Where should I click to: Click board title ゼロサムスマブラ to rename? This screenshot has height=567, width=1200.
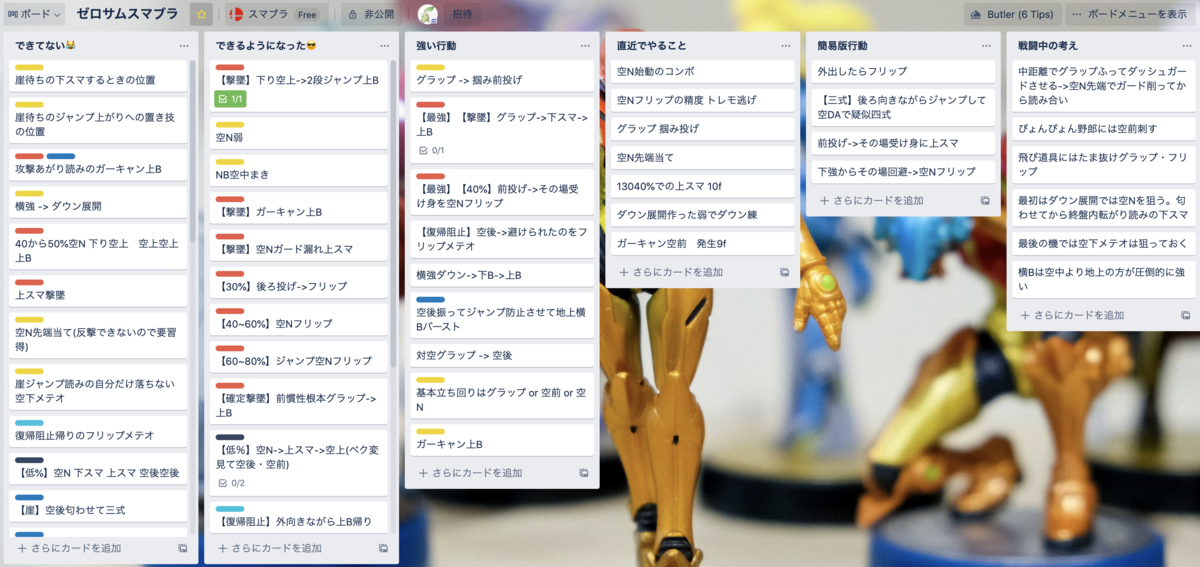128,15
